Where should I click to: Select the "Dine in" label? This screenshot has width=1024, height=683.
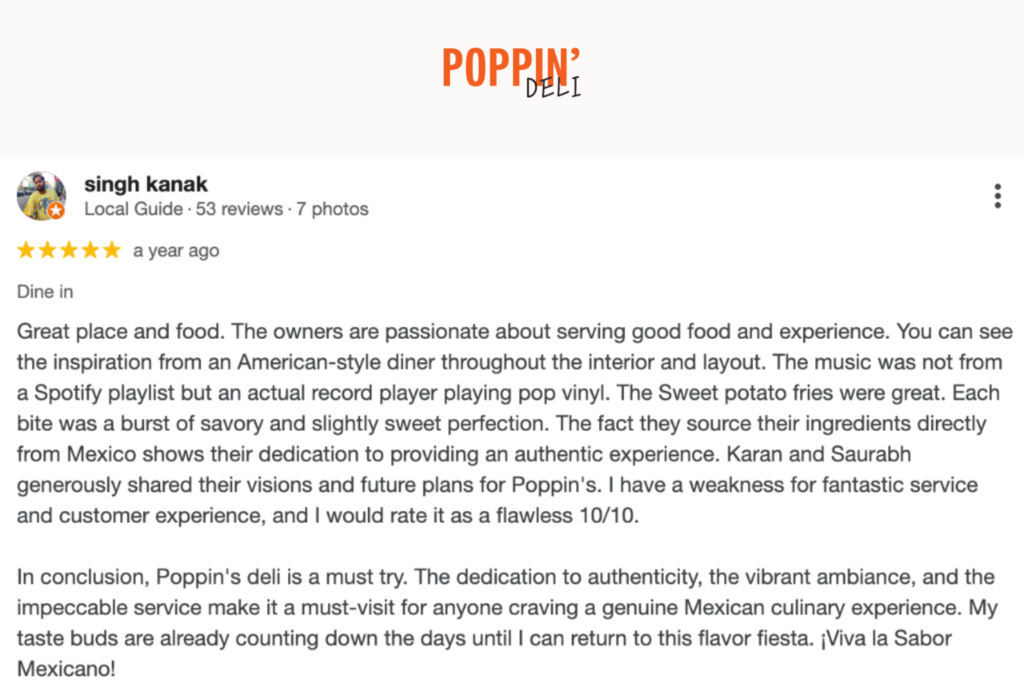(45, 292)
